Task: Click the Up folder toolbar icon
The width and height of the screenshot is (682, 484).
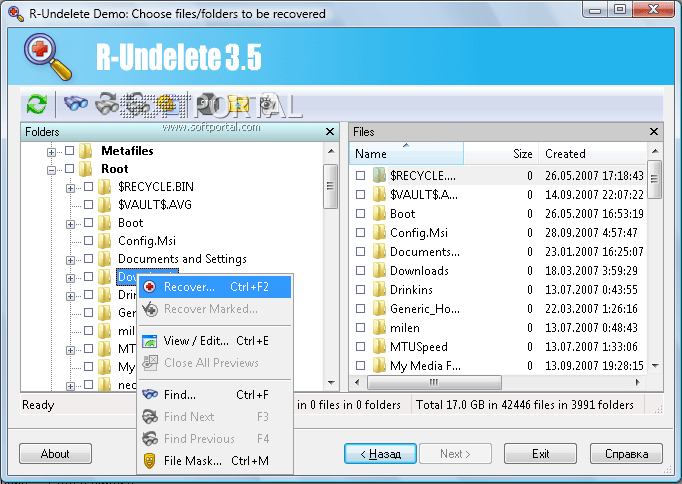Action: (x=237, y=104)
